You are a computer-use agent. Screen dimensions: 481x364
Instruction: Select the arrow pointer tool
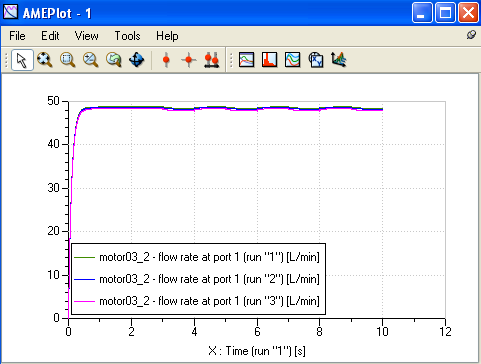[22, 60]
